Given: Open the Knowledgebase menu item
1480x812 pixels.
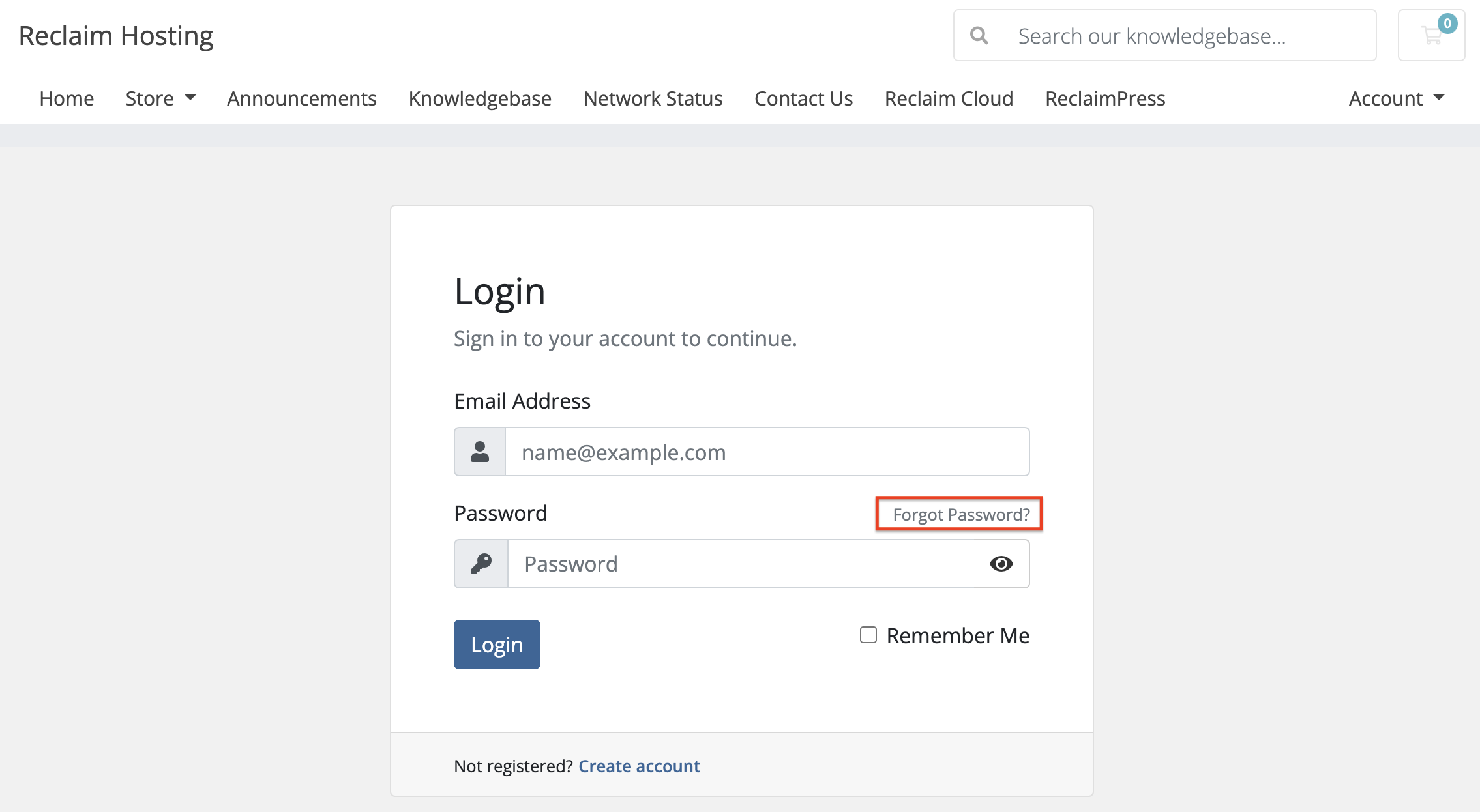Looking at the screenshot, I should 480,98.
